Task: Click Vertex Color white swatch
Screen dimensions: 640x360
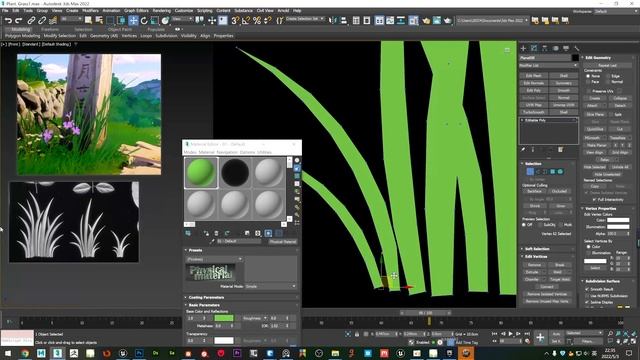Action: coord(618,220)
